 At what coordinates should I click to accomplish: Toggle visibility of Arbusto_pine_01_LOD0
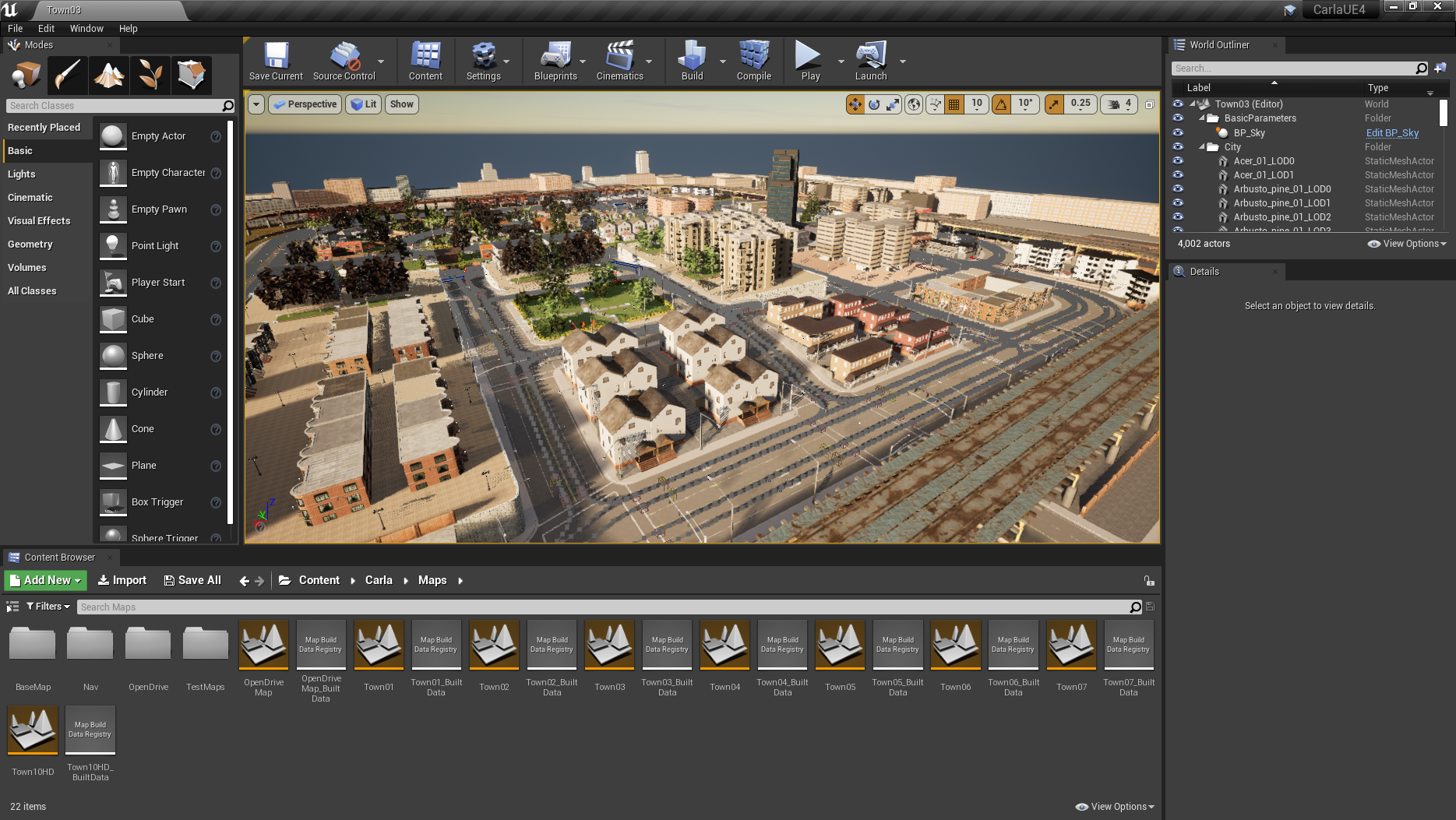pos(1178,188)
